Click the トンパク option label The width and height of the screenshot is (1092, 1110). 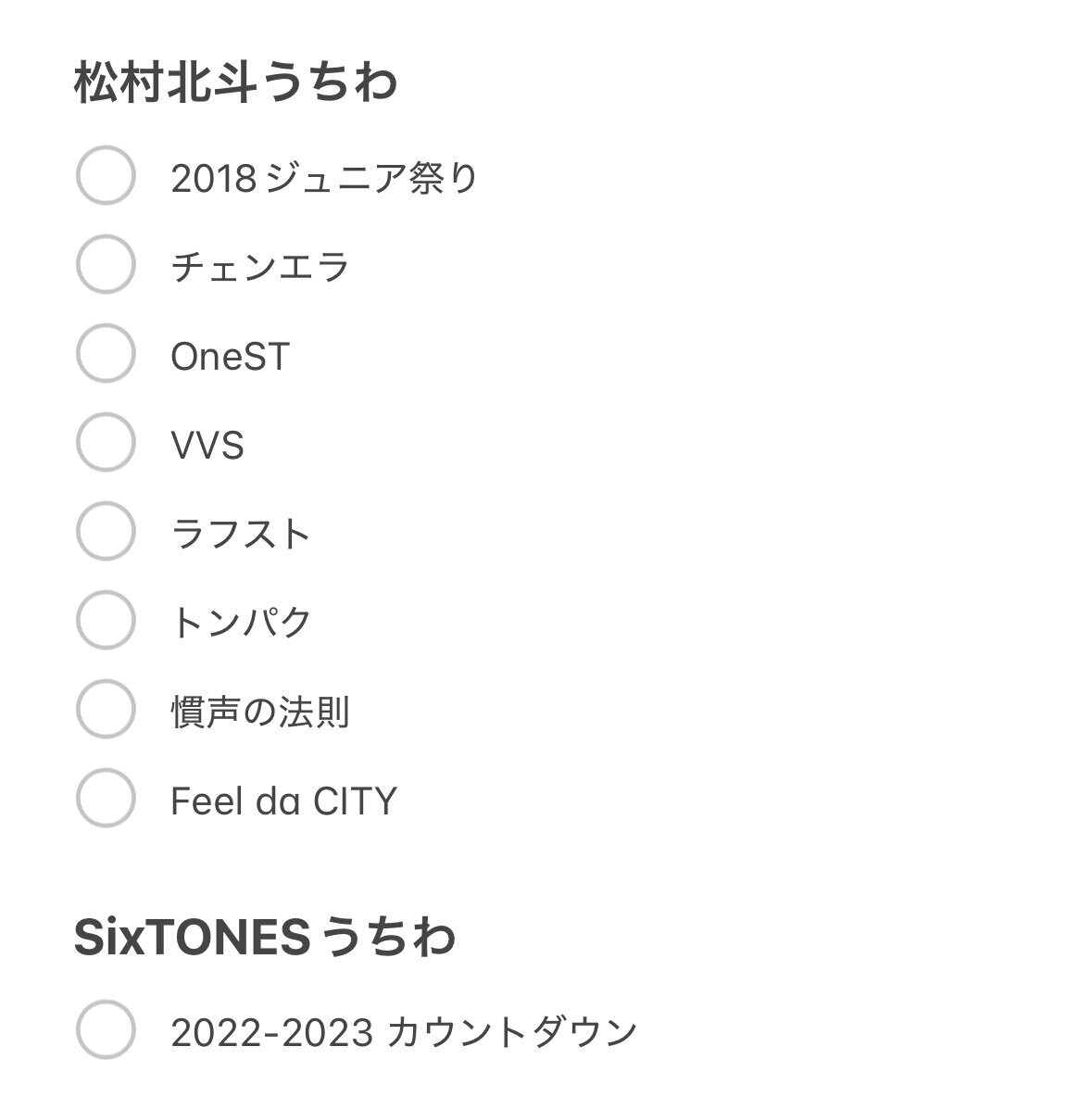(x=241, y=623)
